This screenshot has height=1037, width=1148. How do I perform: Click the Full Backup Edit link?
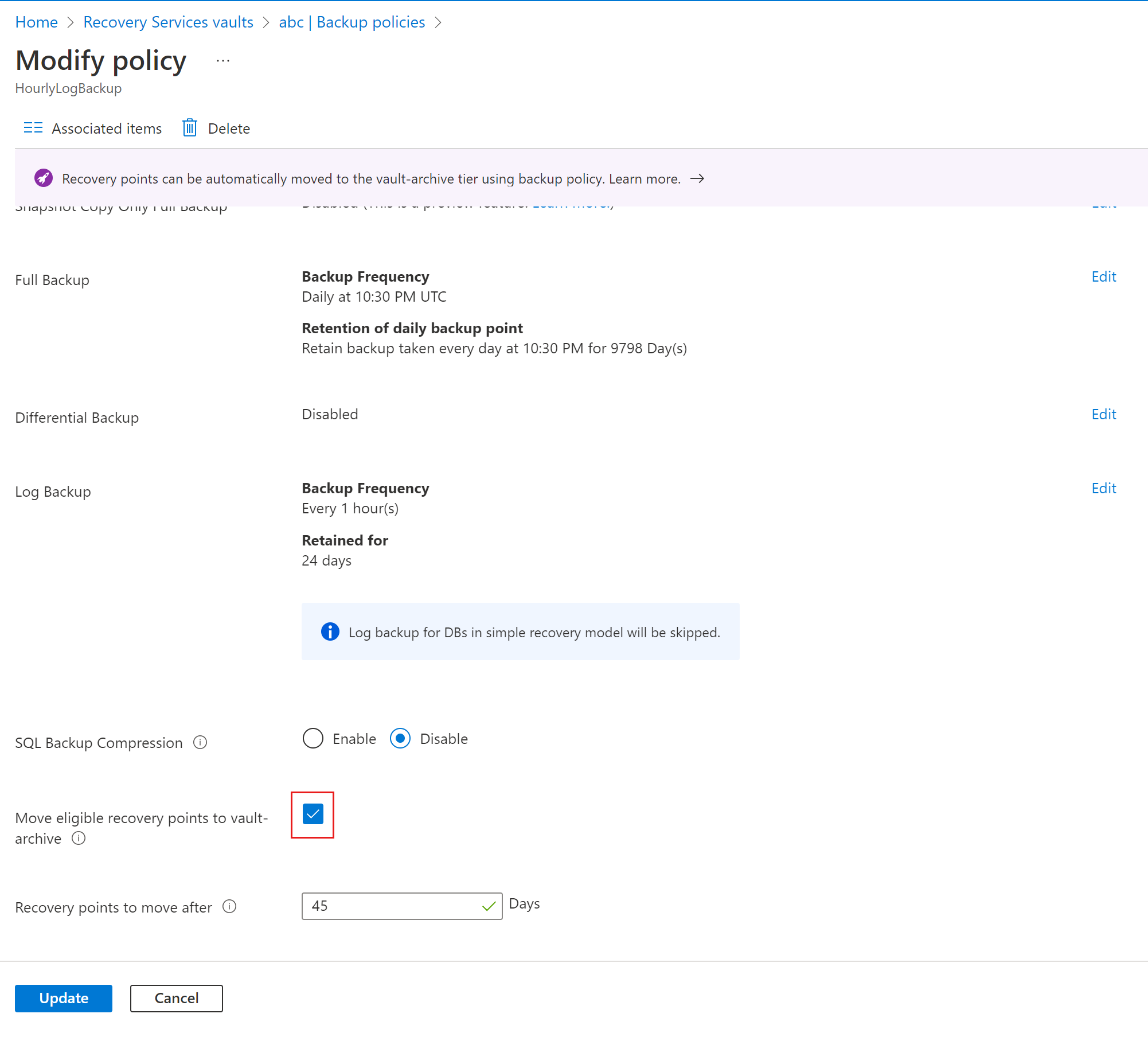(1104, 277)
